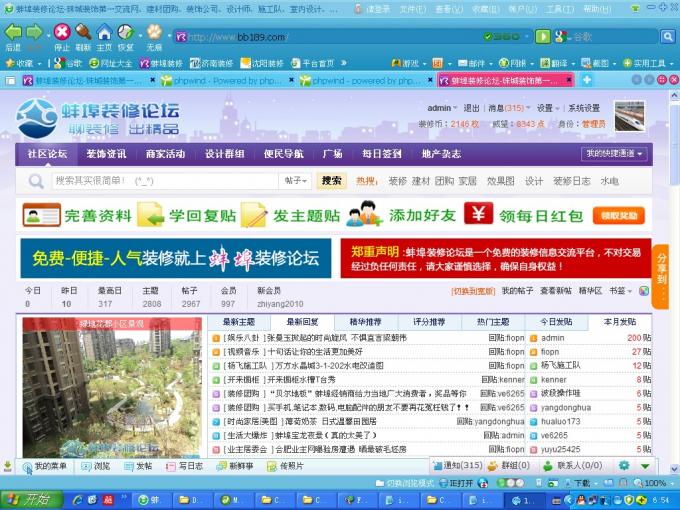
Task: Switch to the 今日发贴 tab
Action: (556, 322)
